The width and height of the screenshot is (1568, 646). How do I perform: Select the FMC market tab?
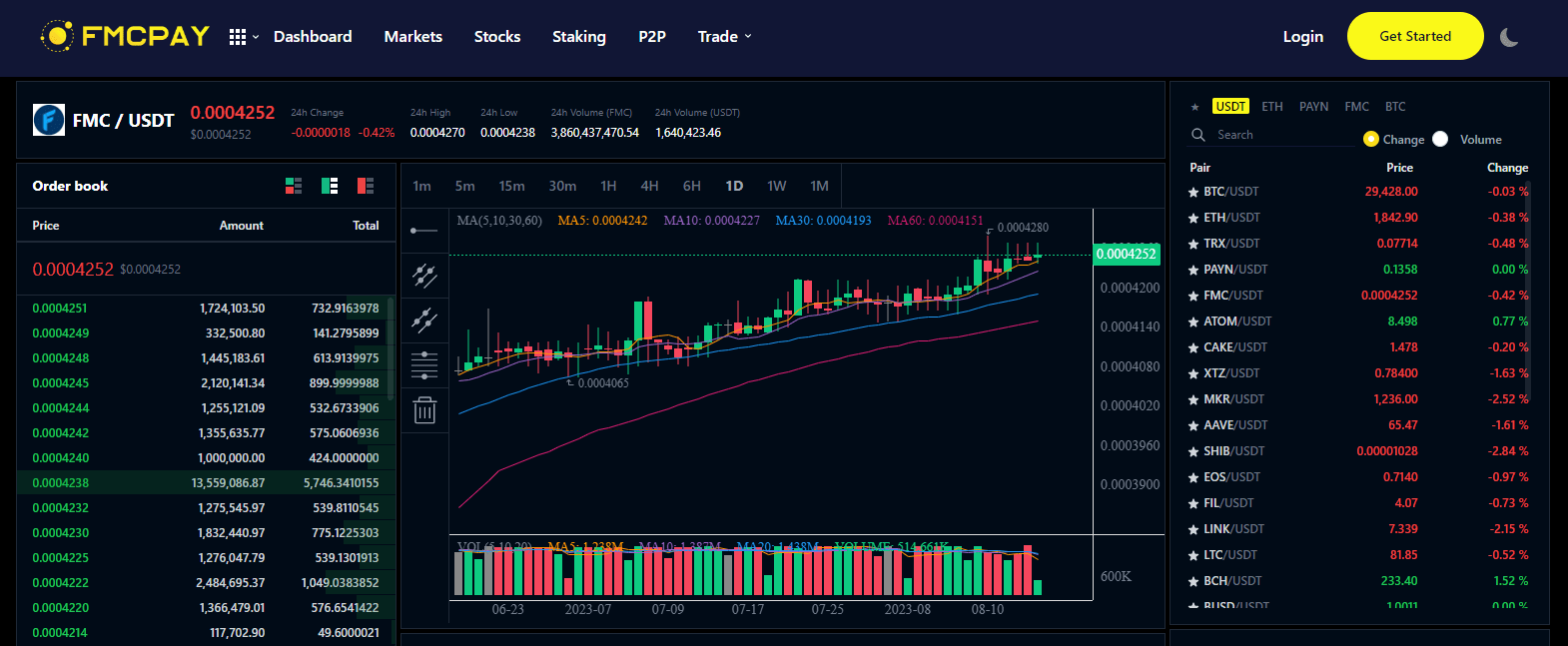(x=1357, y=107)
